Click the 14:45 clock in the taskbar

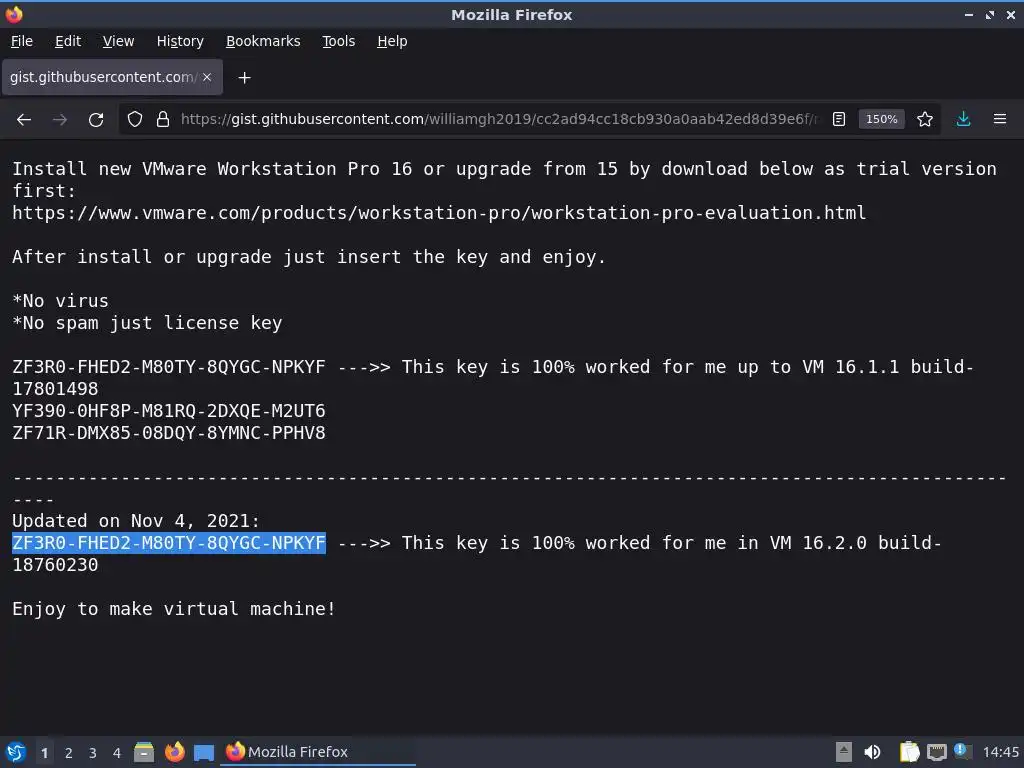1000,752
